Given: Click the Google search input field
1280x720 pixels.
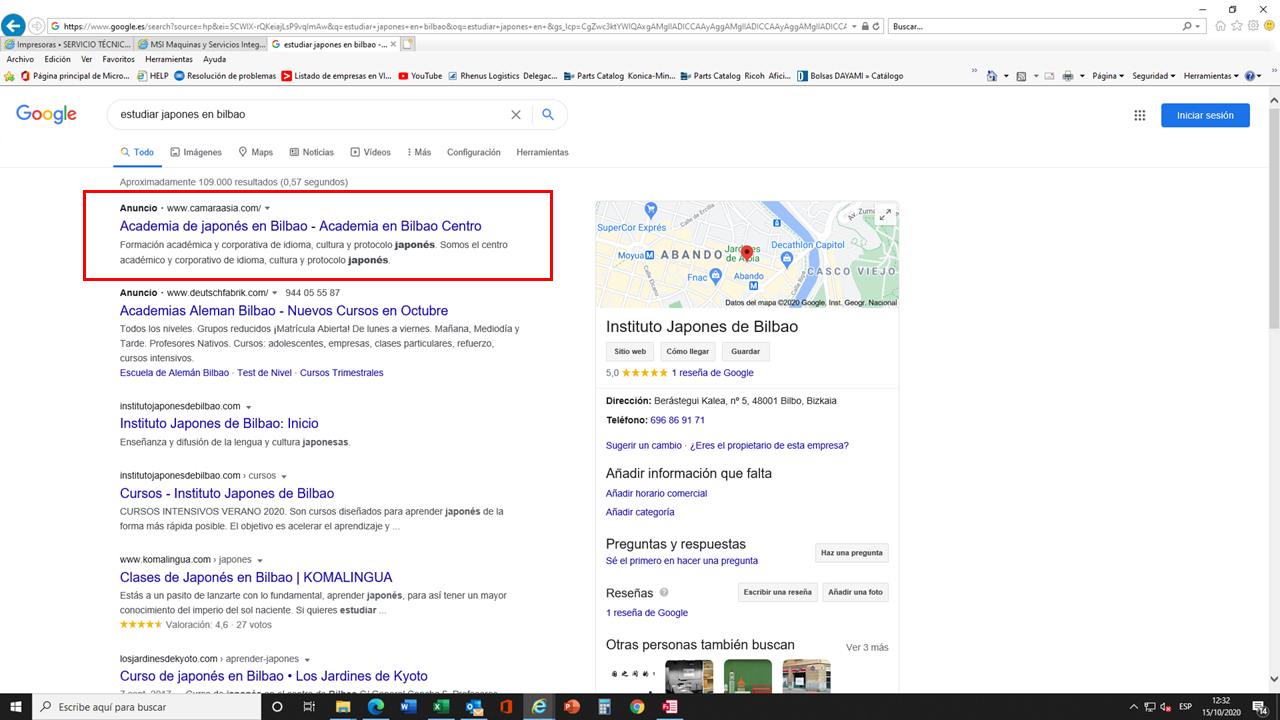Looking at the screenshot, I should (x=310, y=115).
